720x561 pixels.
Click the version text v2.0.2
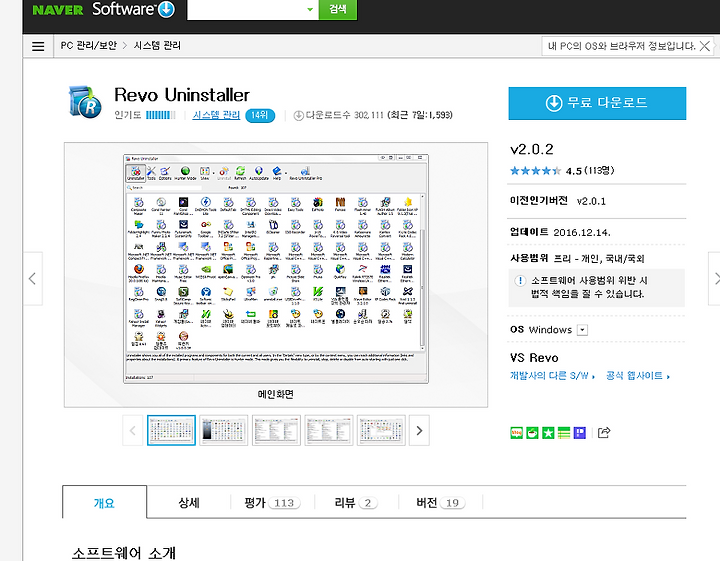(532, 149)
